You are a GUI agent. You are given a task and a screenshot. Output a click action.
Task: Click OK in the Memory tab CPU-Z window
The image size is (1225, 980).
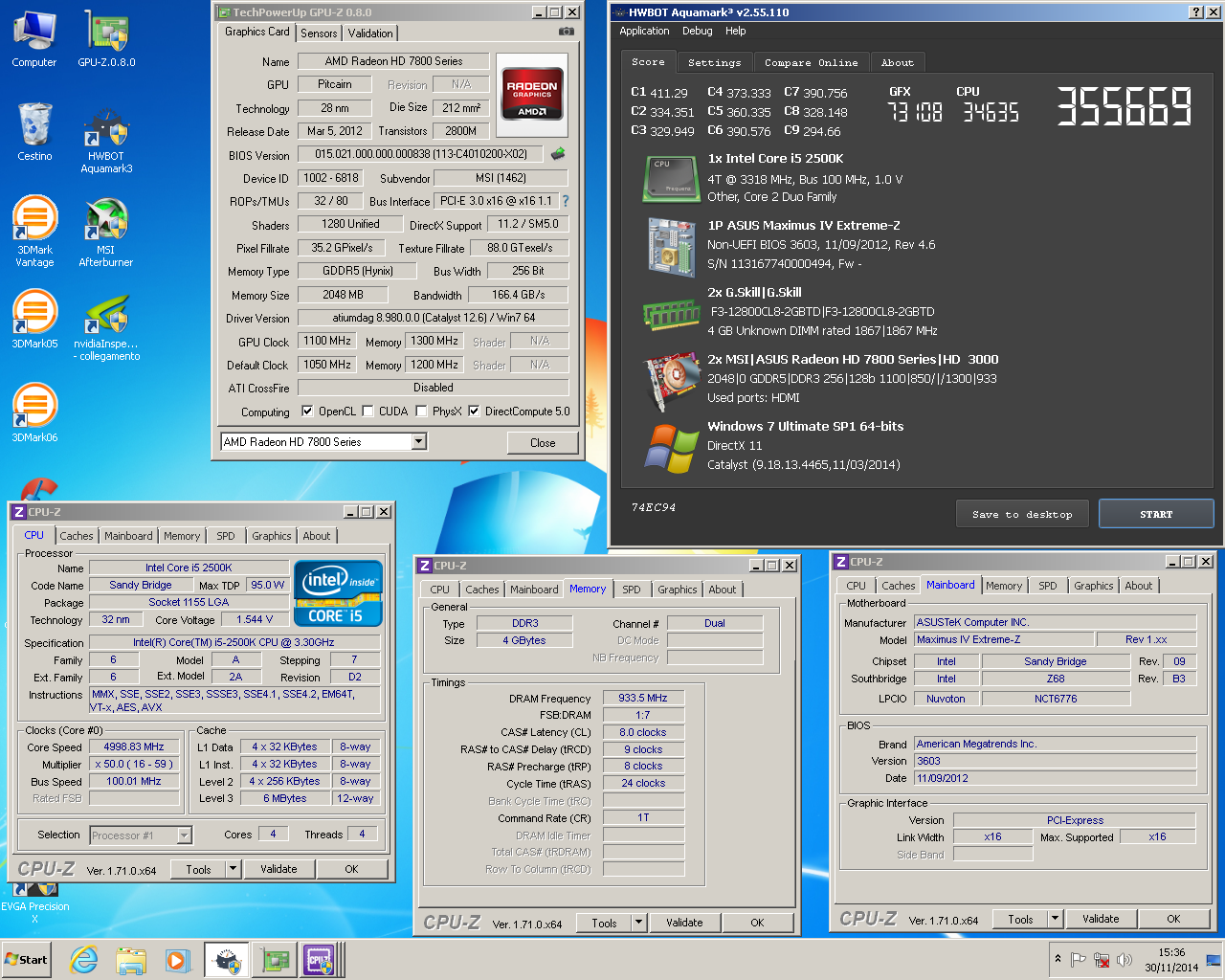point(757,923)
